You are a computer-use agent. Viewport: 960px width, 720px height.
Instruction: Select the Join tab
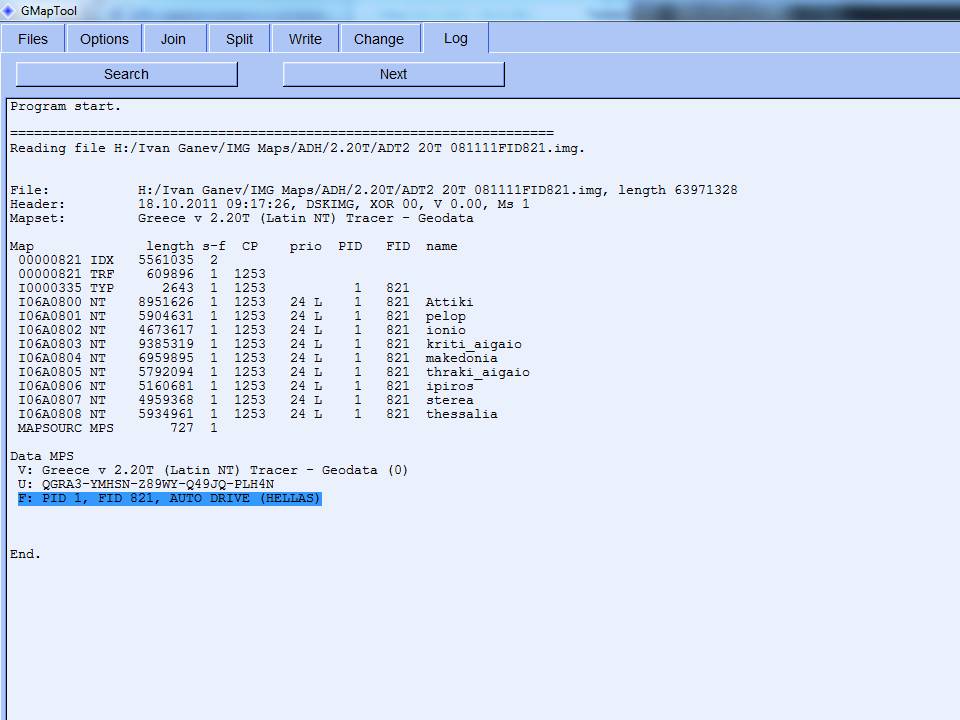(x=173, y=39)
